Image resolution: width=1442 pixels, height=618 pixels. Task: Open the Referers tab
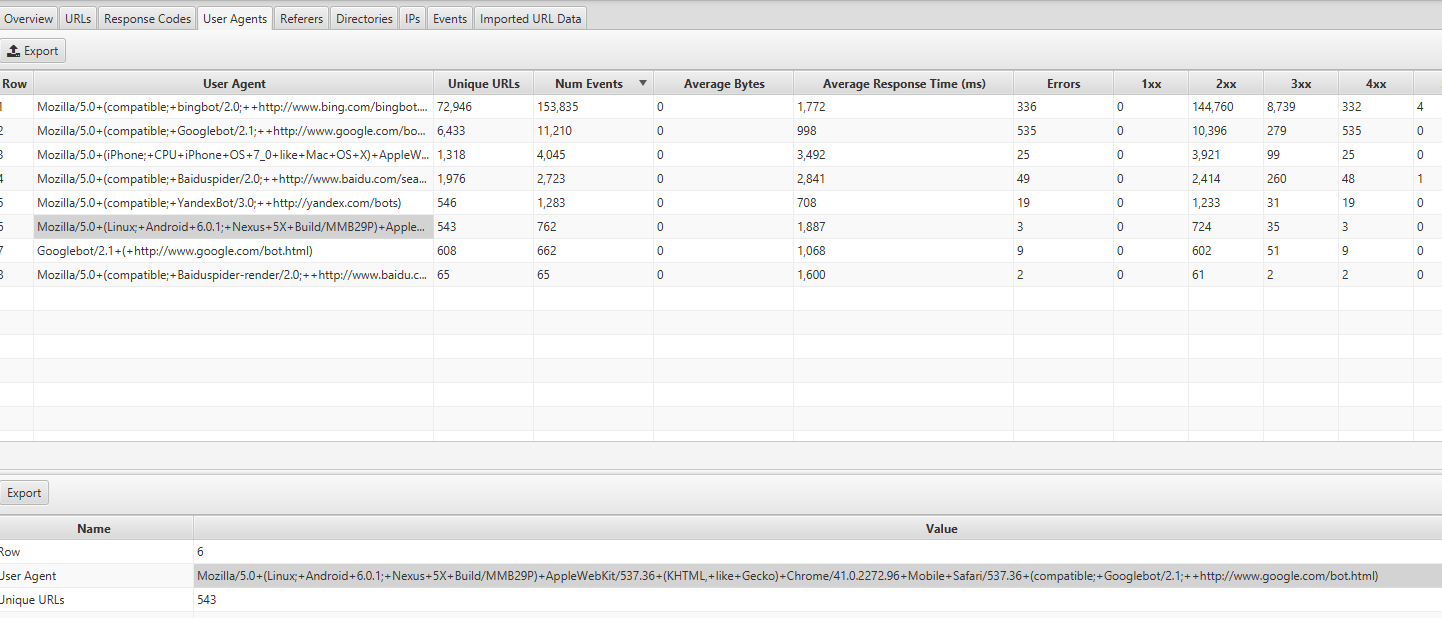tap(301, 18)
